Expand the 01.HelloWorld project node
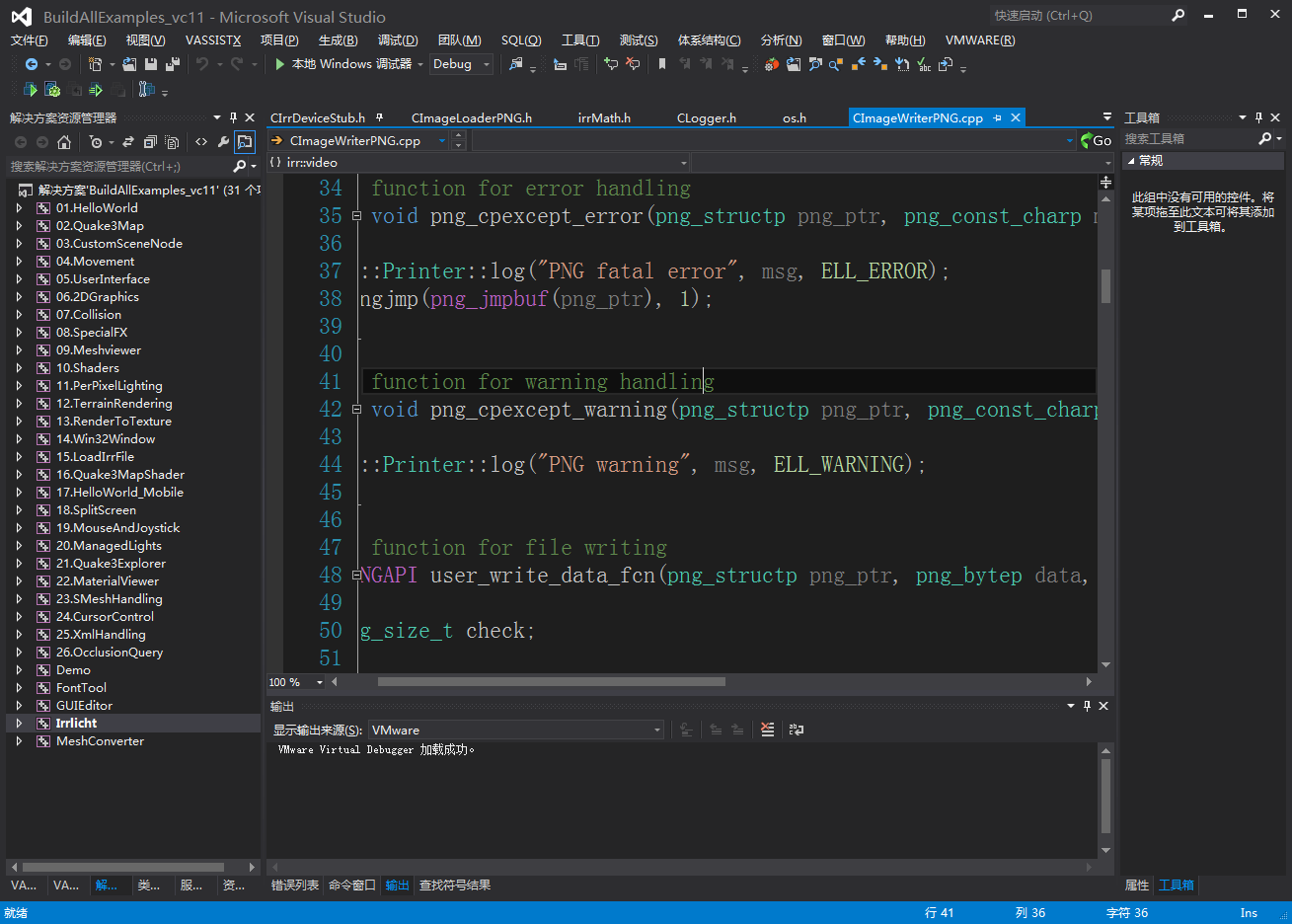1292x924 pixels. [x=19, y=208]
